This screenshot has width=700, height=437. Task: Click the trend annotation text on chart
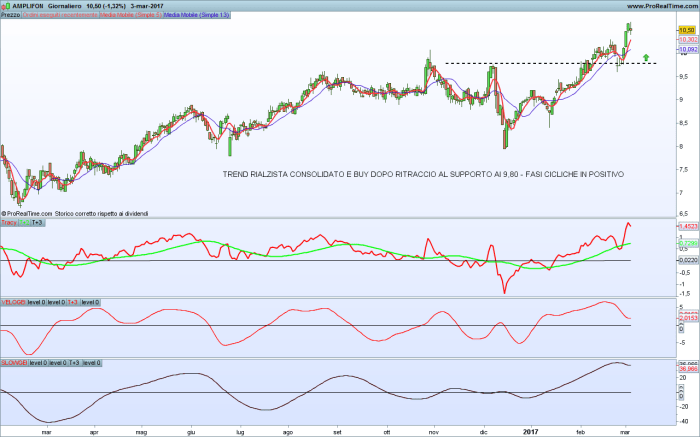click(x=423, y=174)
